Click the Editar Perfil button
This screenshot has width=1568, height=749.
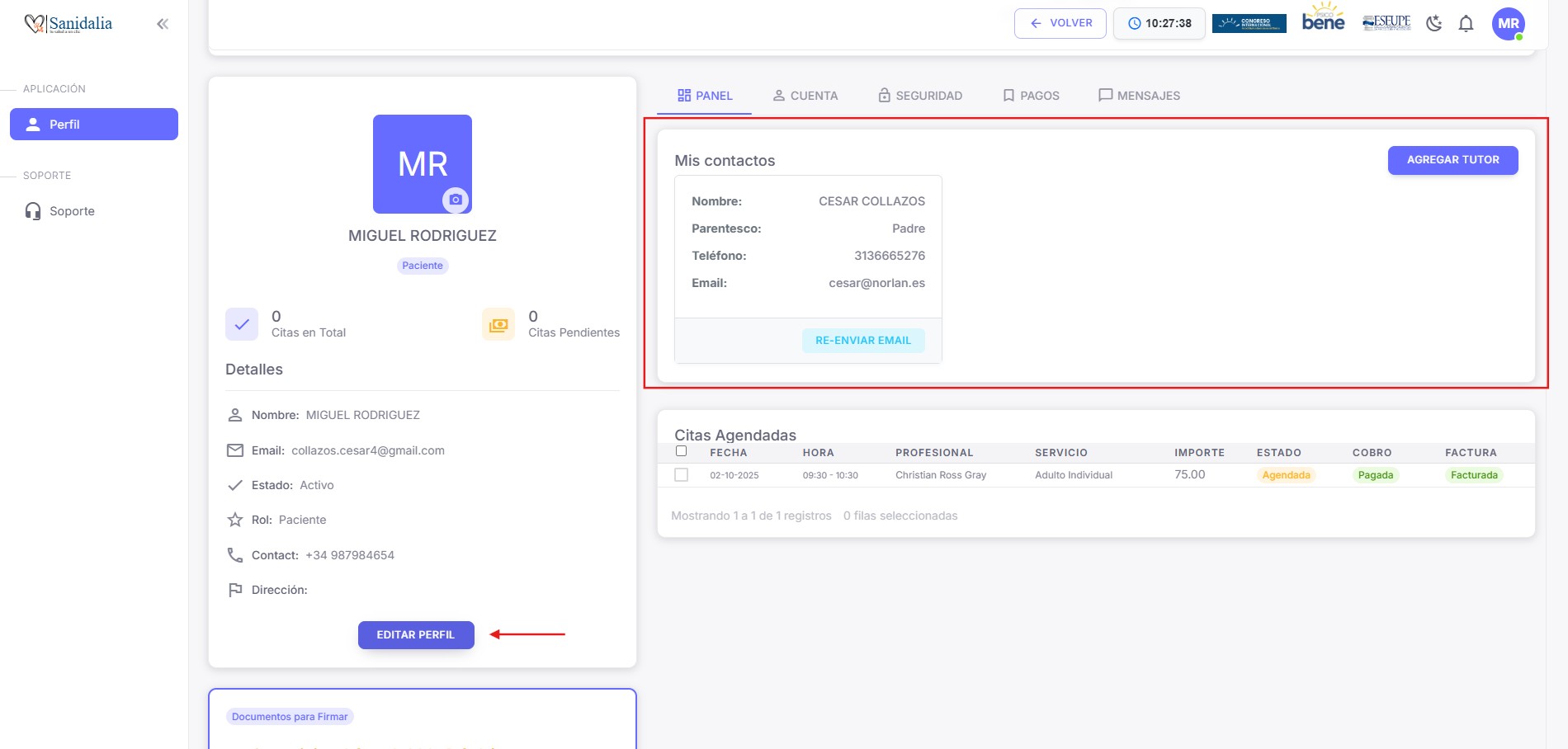tap(416, 635)
